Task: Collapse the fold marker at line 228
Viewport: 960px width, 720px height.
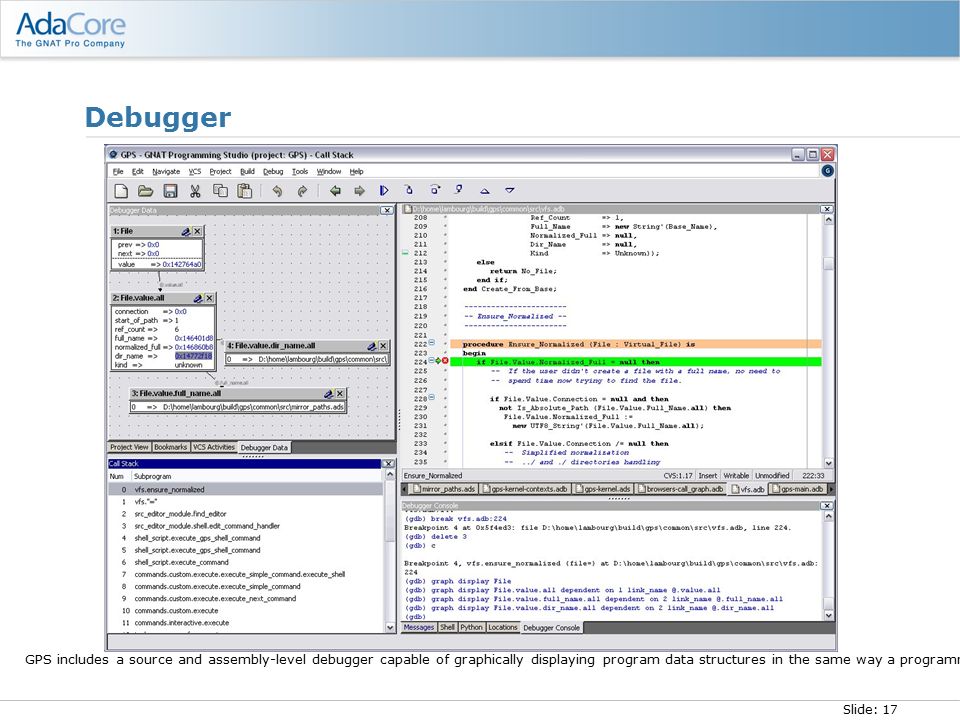Action: (x=431, y=397)
